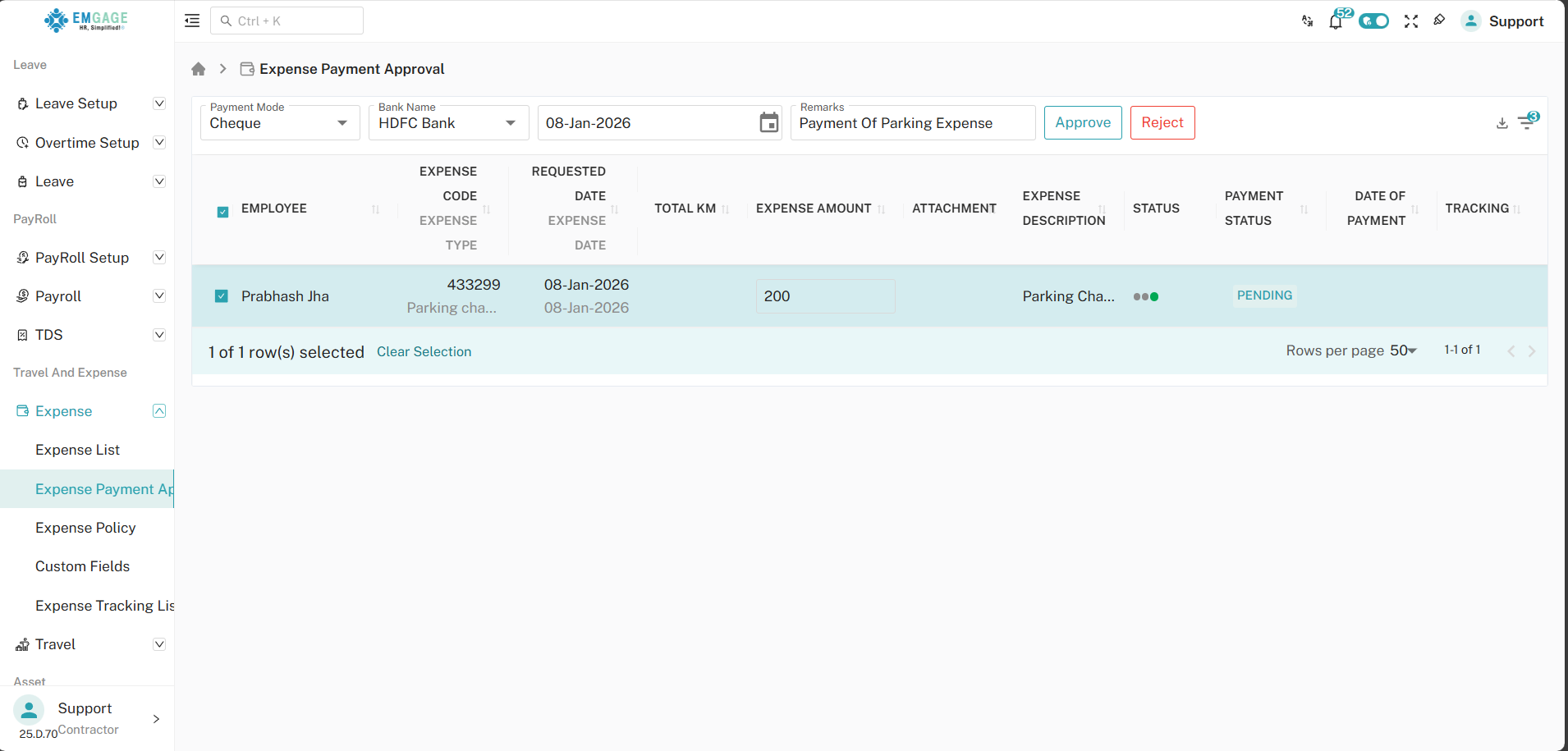Click the fullscreen expand icon
The width and height of the screenshot is (1568, 751).
[1410, 21]
